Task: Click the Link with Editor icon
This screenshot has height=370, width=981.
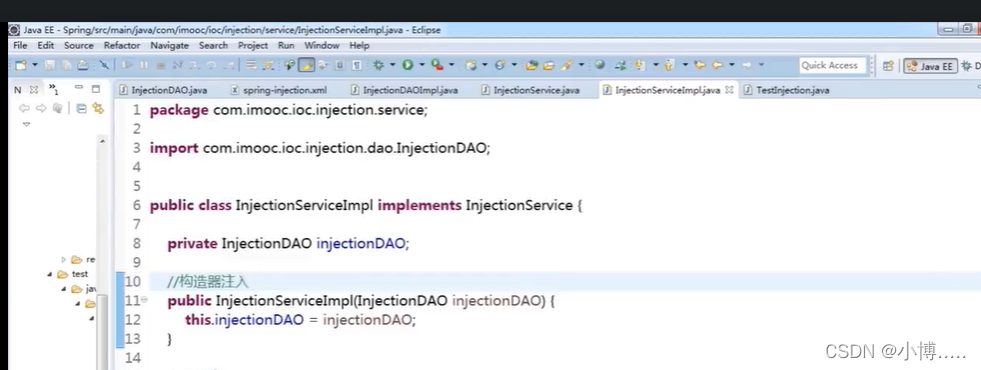Action: tap(98, 108)
